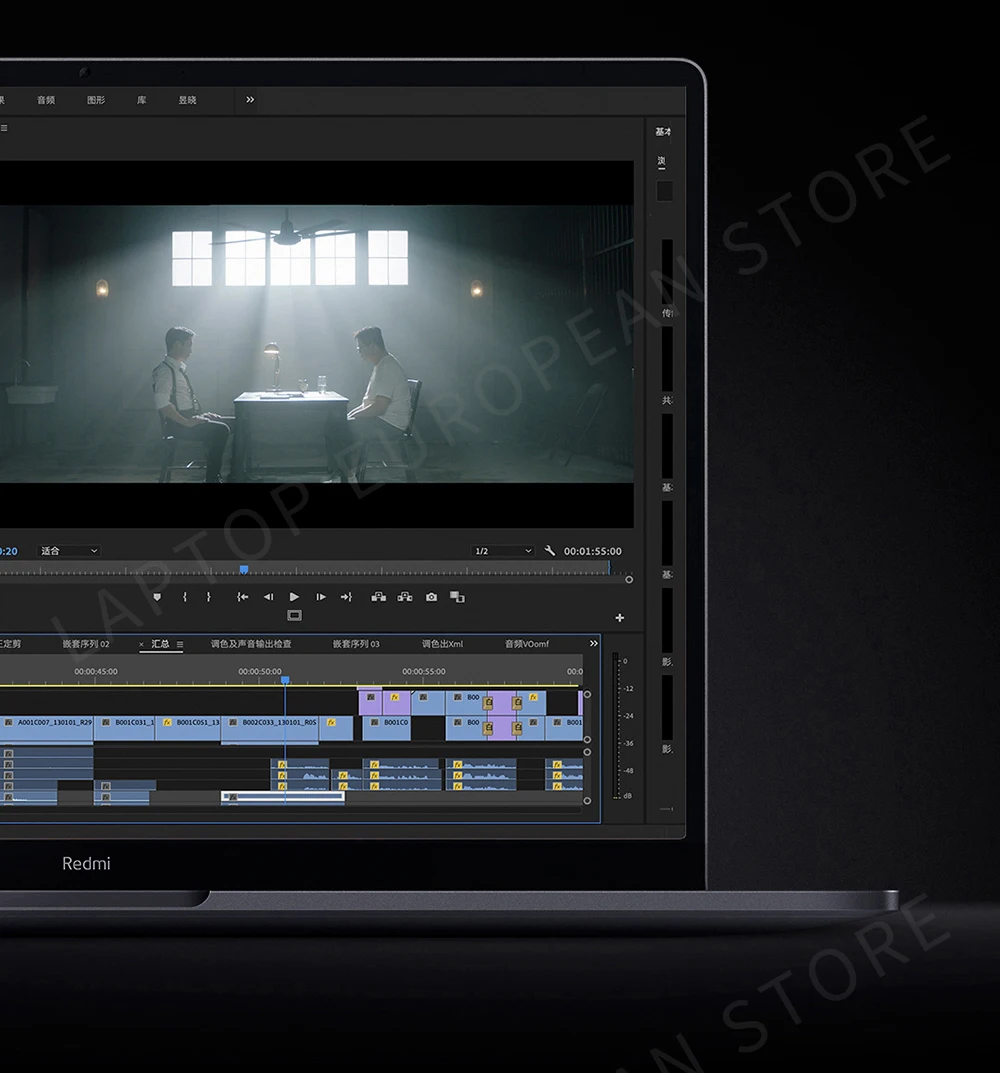Click the 00:01:55:00 duration timecode
The width and height of the screenshot is (1000, 1073).
click(593, 551)
